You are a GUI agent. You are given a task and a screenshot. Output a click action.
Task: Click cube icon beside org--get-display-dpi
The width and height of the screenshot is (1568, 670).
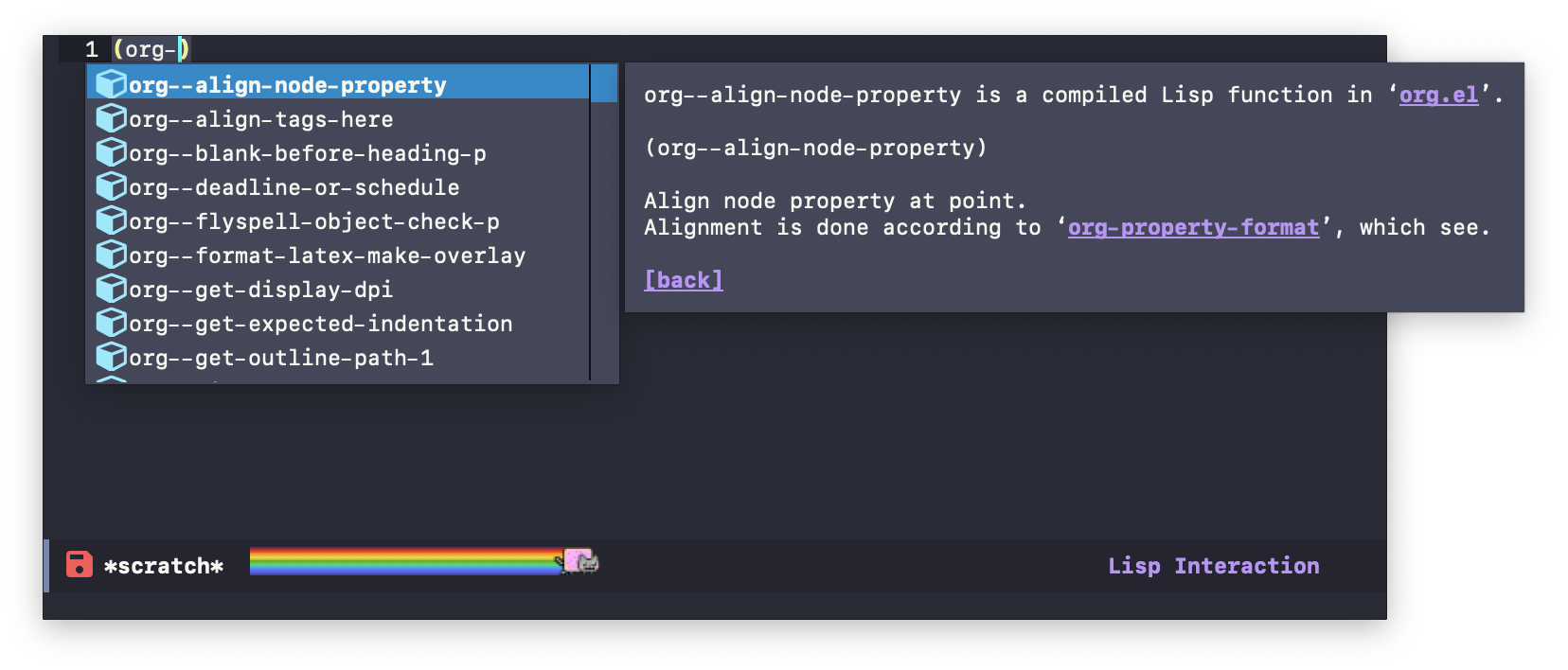coord(112,289)
